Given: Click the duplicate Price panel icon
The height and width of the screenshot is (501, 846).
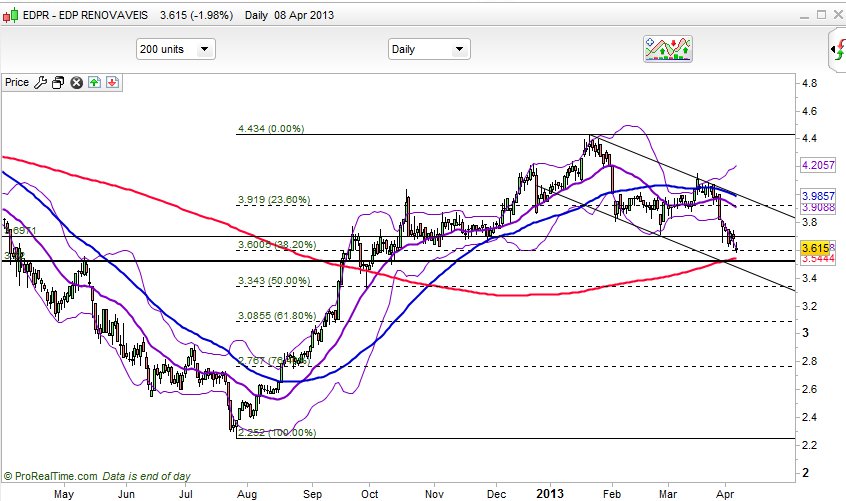Looking at the screenshot, I should pos(58,83).
